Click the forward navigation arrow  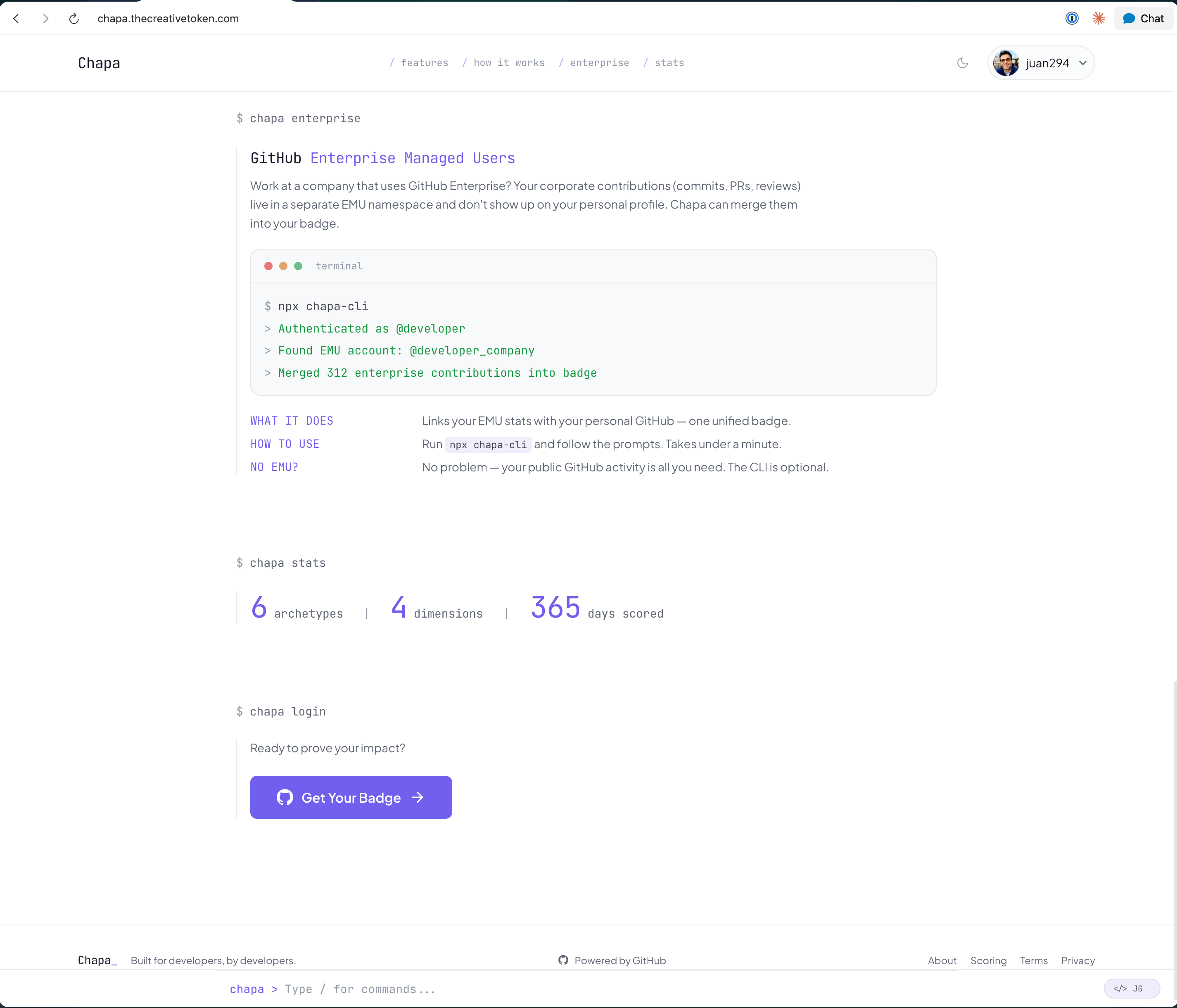click(46, 19)
